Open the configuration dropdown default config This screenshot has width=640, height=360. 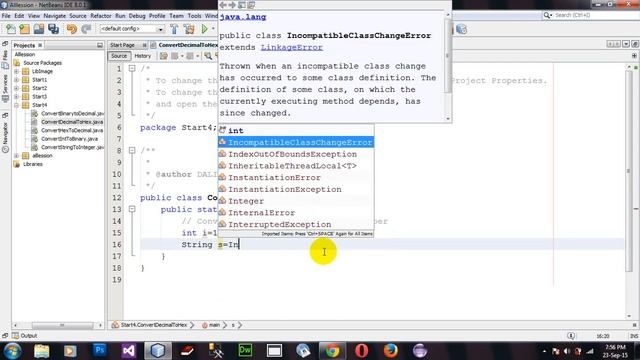click(x=132, y=29)
